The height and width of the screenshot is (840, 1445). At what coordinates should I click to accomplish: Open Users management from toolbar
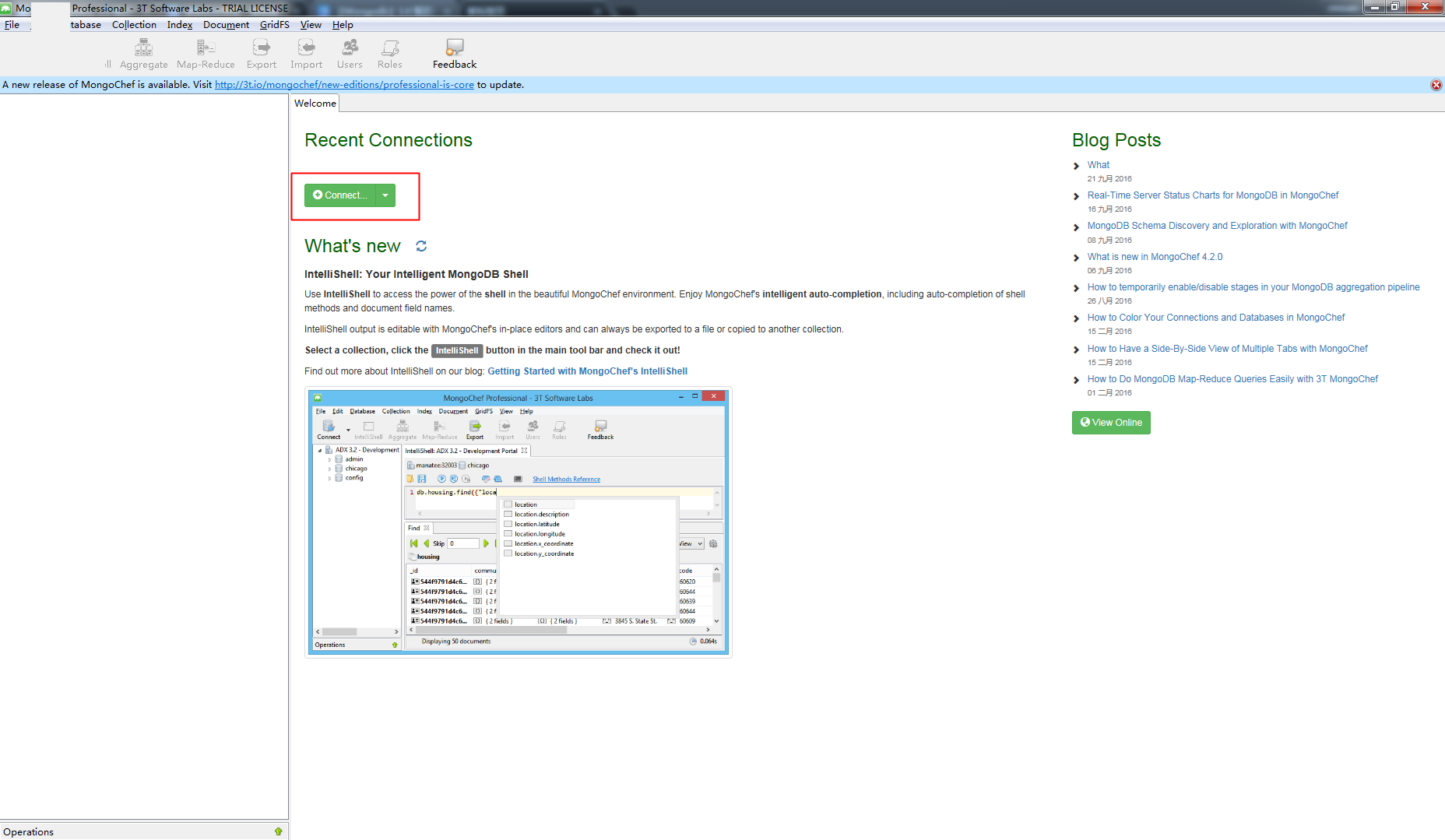click(350, 54)
